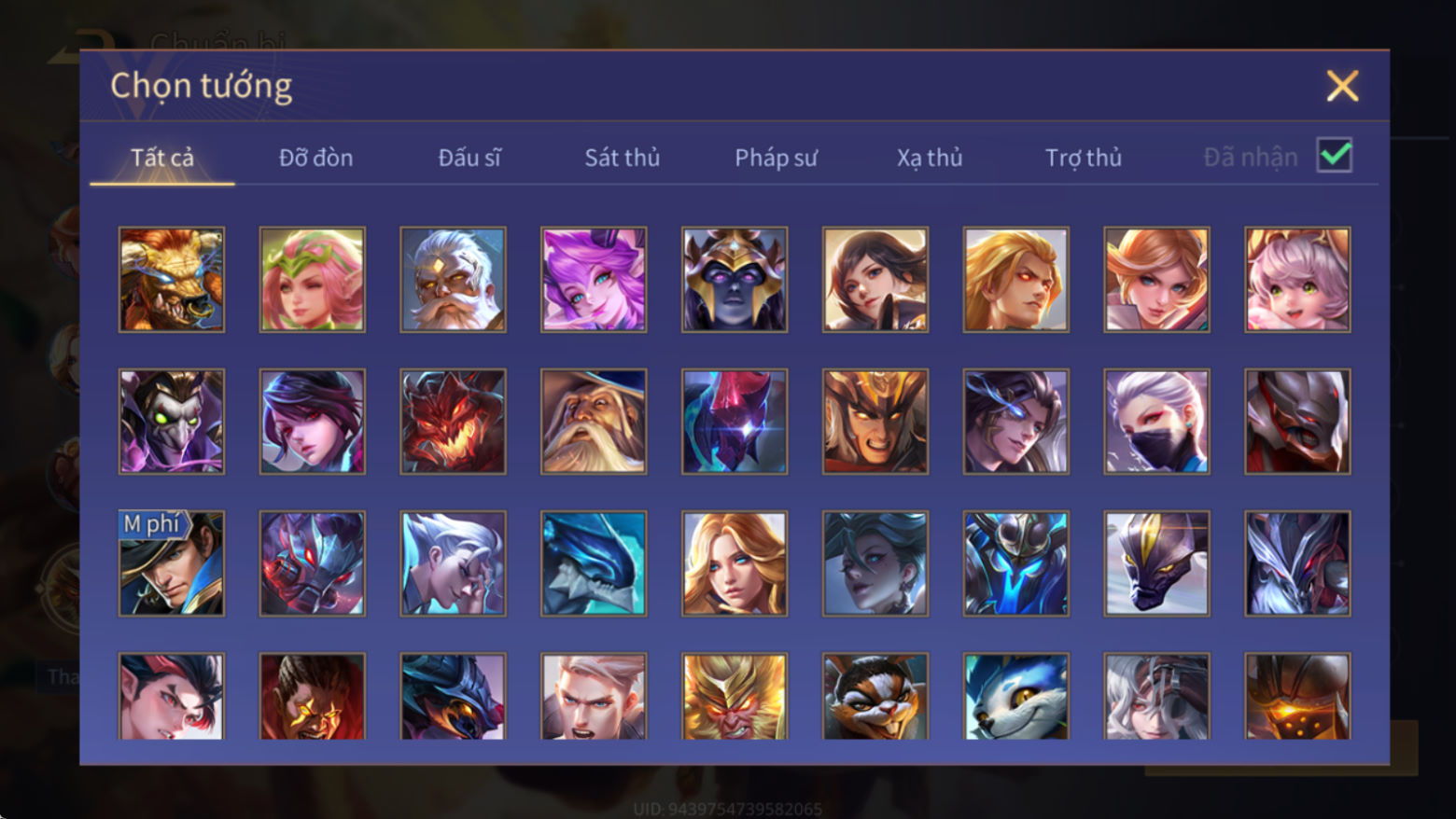Choose the red demon face hero portrait
Image resolution: width=1456 pixels, height=819 pixels.
(453, 422)
